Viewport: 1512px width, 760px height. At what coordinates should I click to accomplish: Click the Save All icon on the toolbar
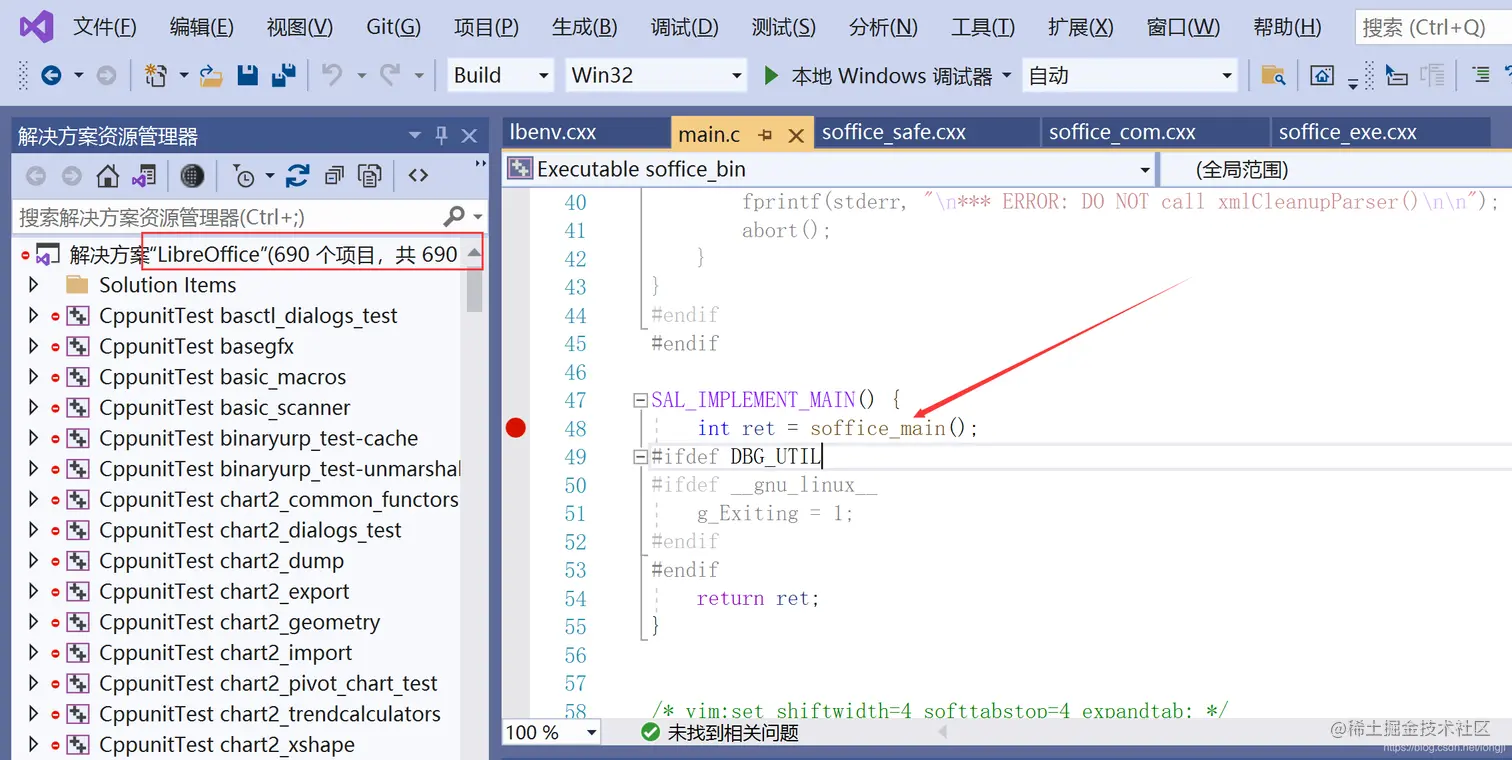click(x=285, y=75)
